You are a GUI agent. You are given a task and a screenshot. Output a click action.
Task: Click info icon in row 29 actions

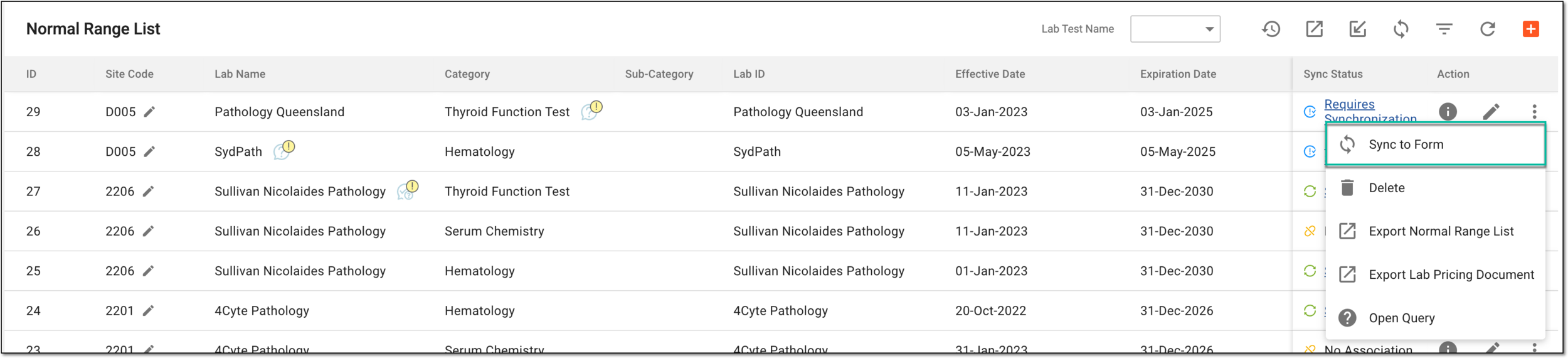coord(1447,112)
